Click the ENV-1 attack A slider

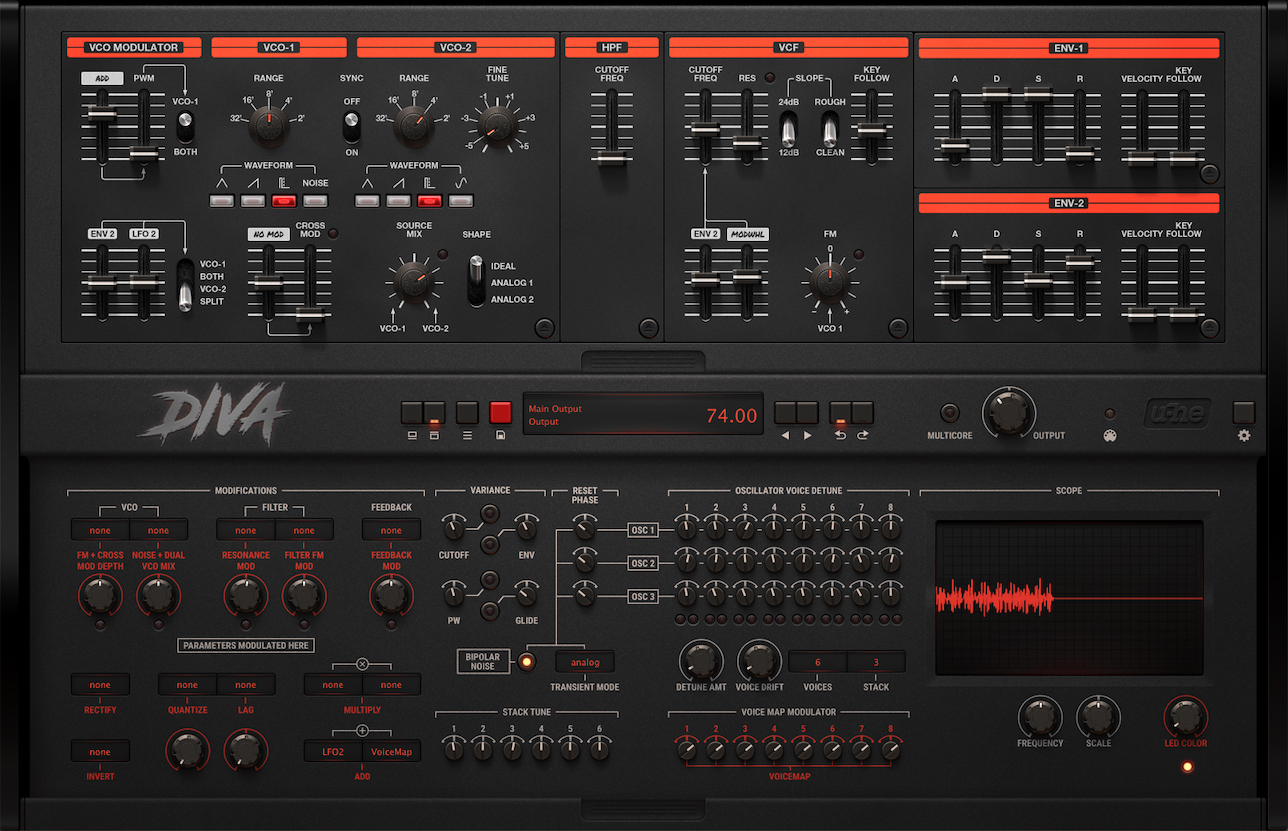(x=955, y=128)
